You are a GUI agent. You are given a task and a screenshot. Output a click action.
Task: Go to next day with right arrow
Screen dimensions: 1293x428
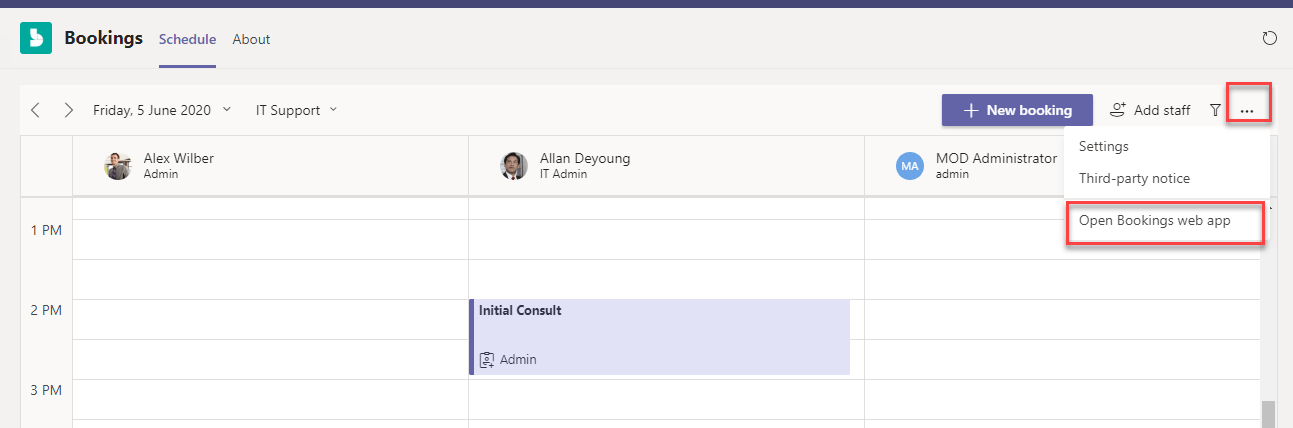[68, 110]
